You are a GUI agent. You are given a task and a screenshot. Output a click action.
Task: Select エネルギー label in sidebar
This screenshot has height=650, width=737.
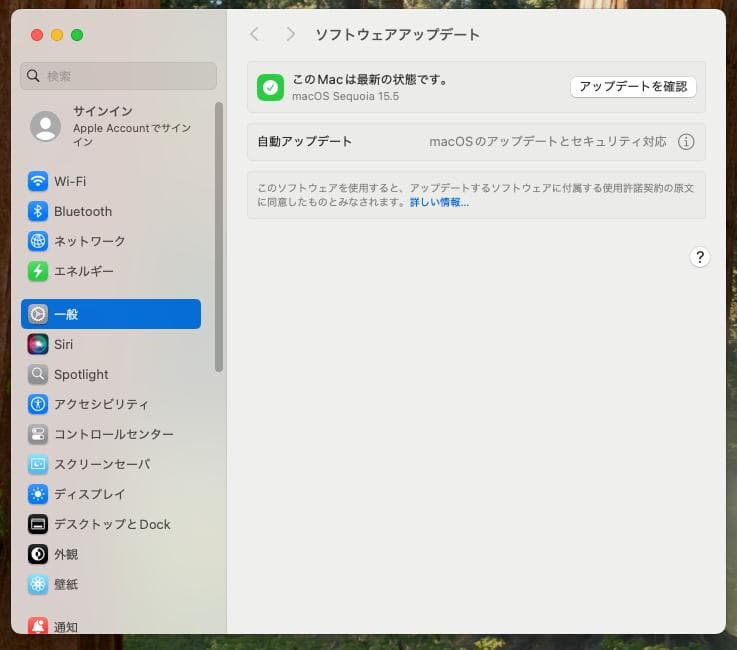pos(84,271)
